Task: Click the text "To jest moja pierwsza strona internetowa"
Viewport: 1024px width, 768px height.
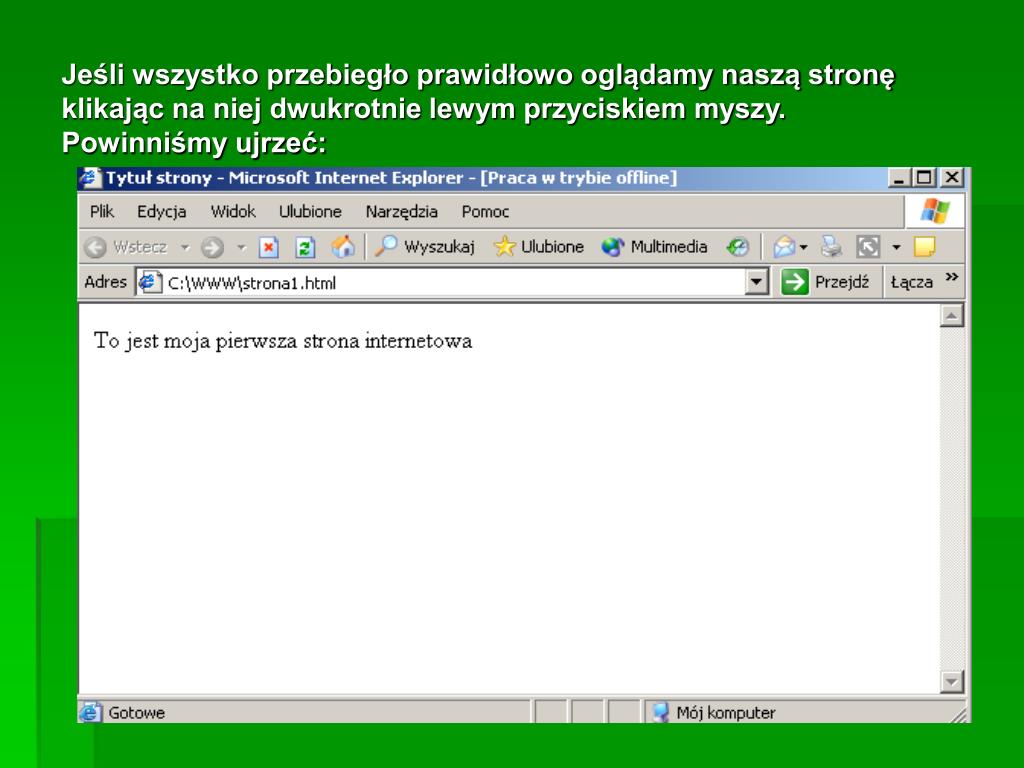Action: (283, 341)
